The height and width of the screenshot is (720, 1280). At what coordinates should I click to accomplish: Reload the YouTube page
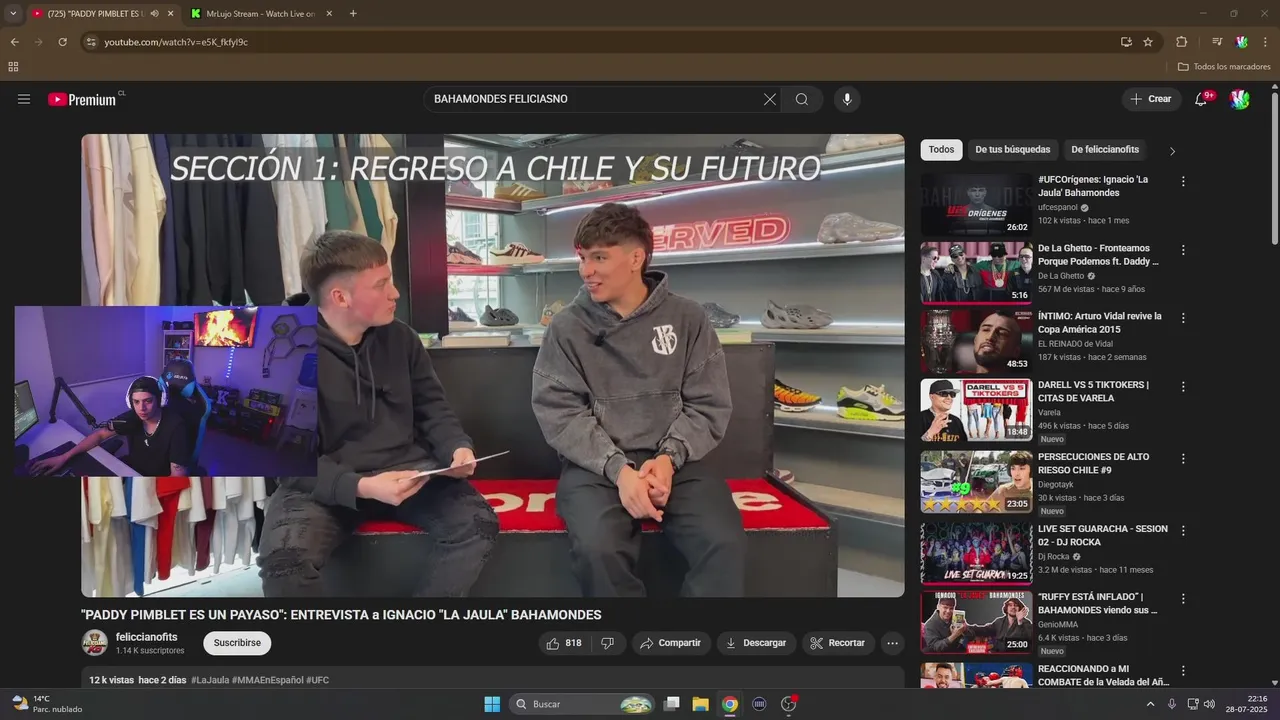click(62, 42)
